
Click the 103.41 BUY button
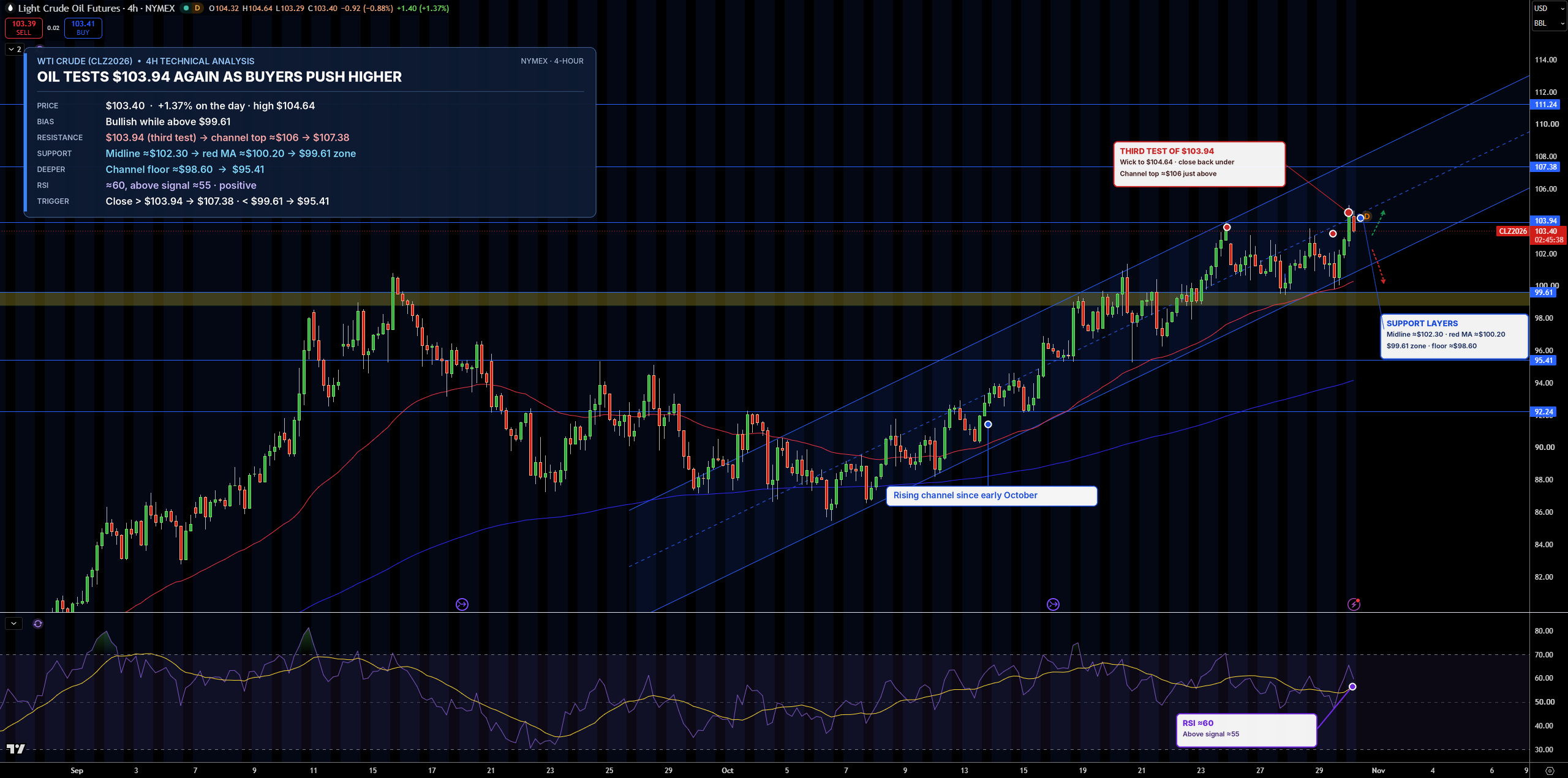click(83, 28)
